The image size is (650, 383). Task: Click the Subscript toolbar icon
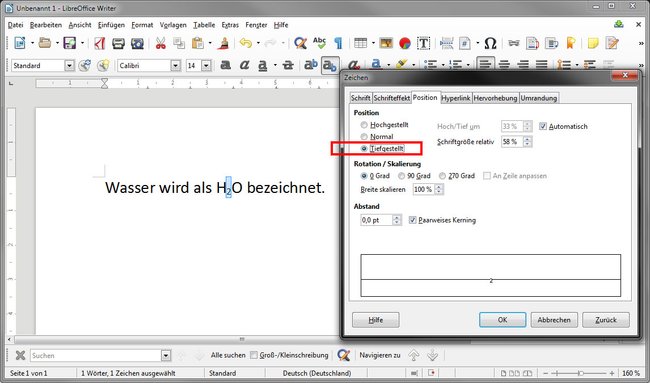(330, 65)
